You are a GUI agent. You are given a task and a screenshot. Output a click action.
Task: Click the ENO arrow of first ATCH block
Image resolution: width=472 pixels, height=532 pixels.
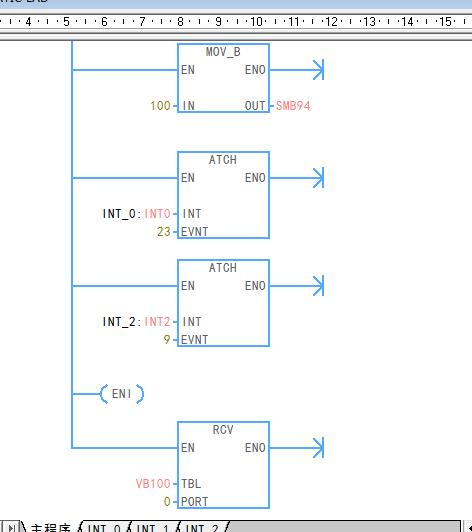click(x=318, y=177)
